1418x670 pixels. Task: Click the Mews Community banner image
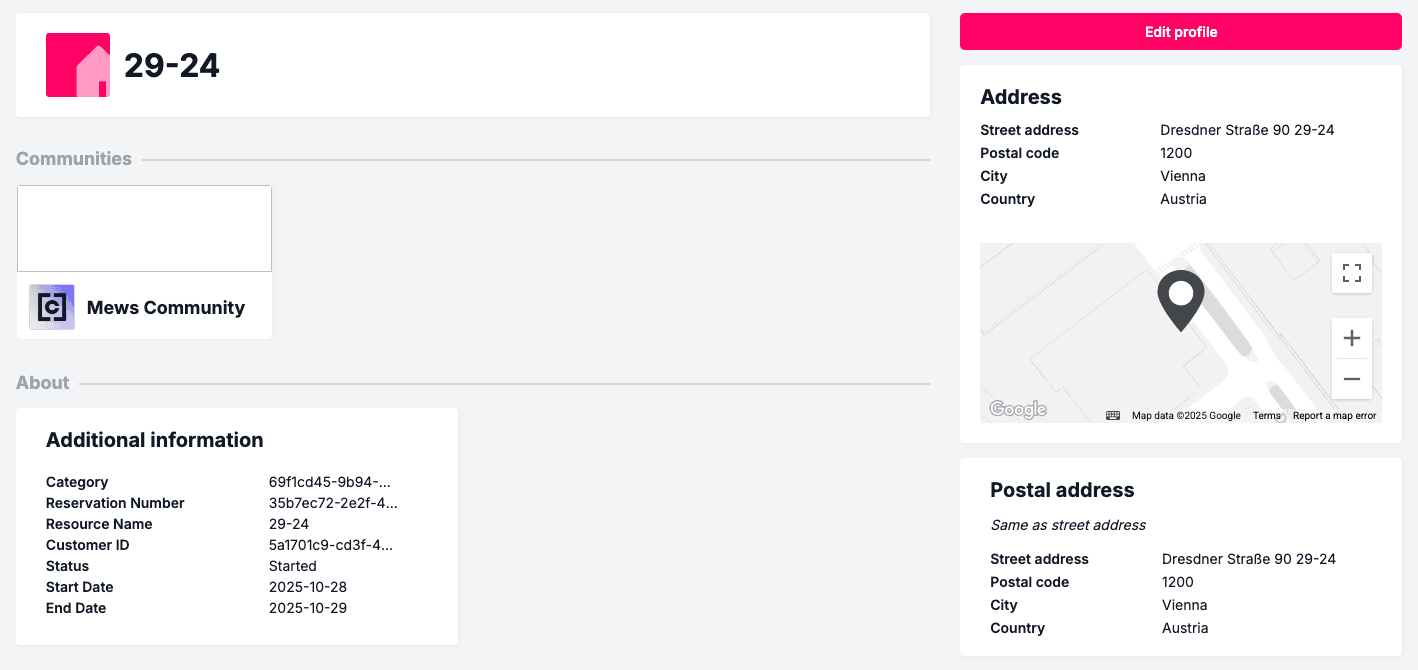coord(144,228)
